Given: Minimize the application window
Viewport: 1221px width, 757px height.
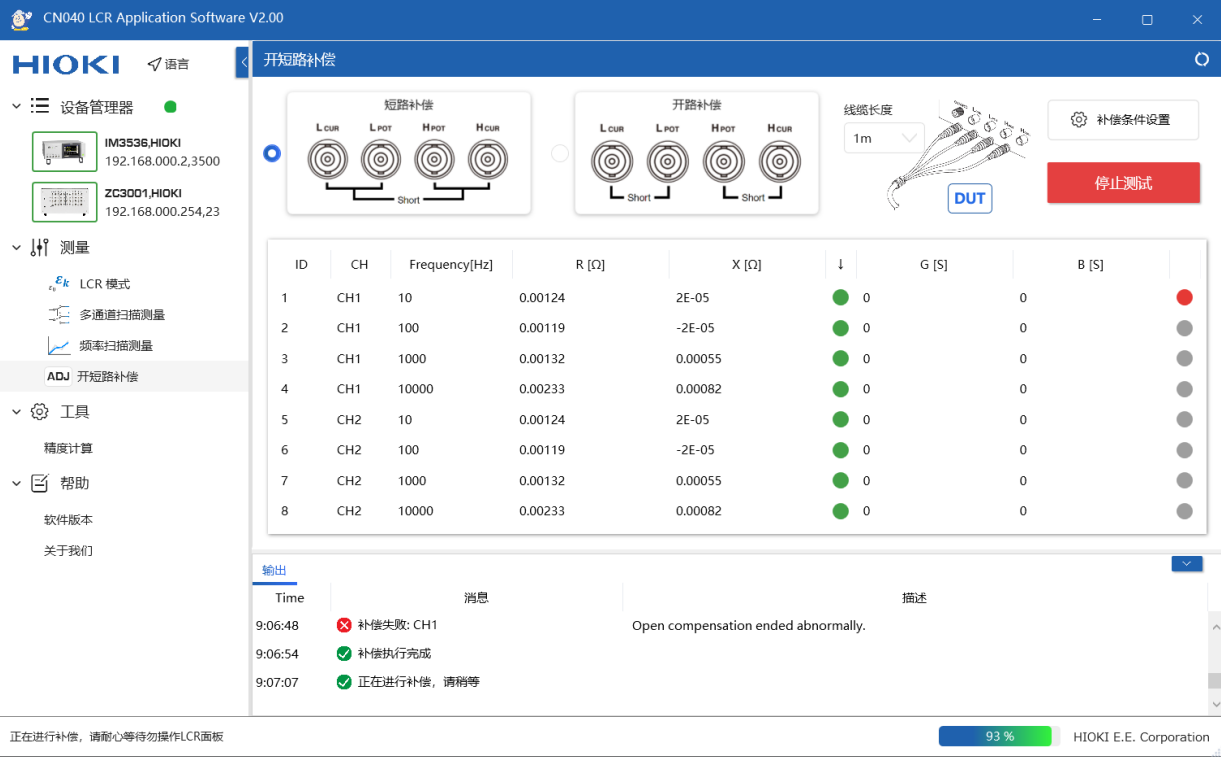Looking at the screenshot, I should tap(1096, 19).
